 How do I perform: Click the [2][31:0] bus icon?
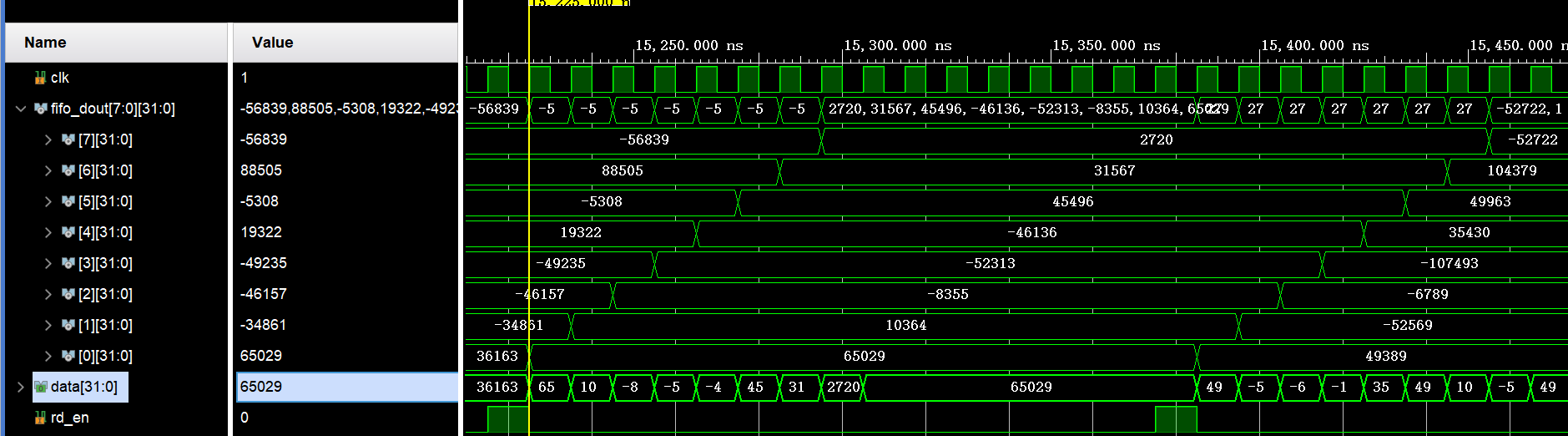68,294
